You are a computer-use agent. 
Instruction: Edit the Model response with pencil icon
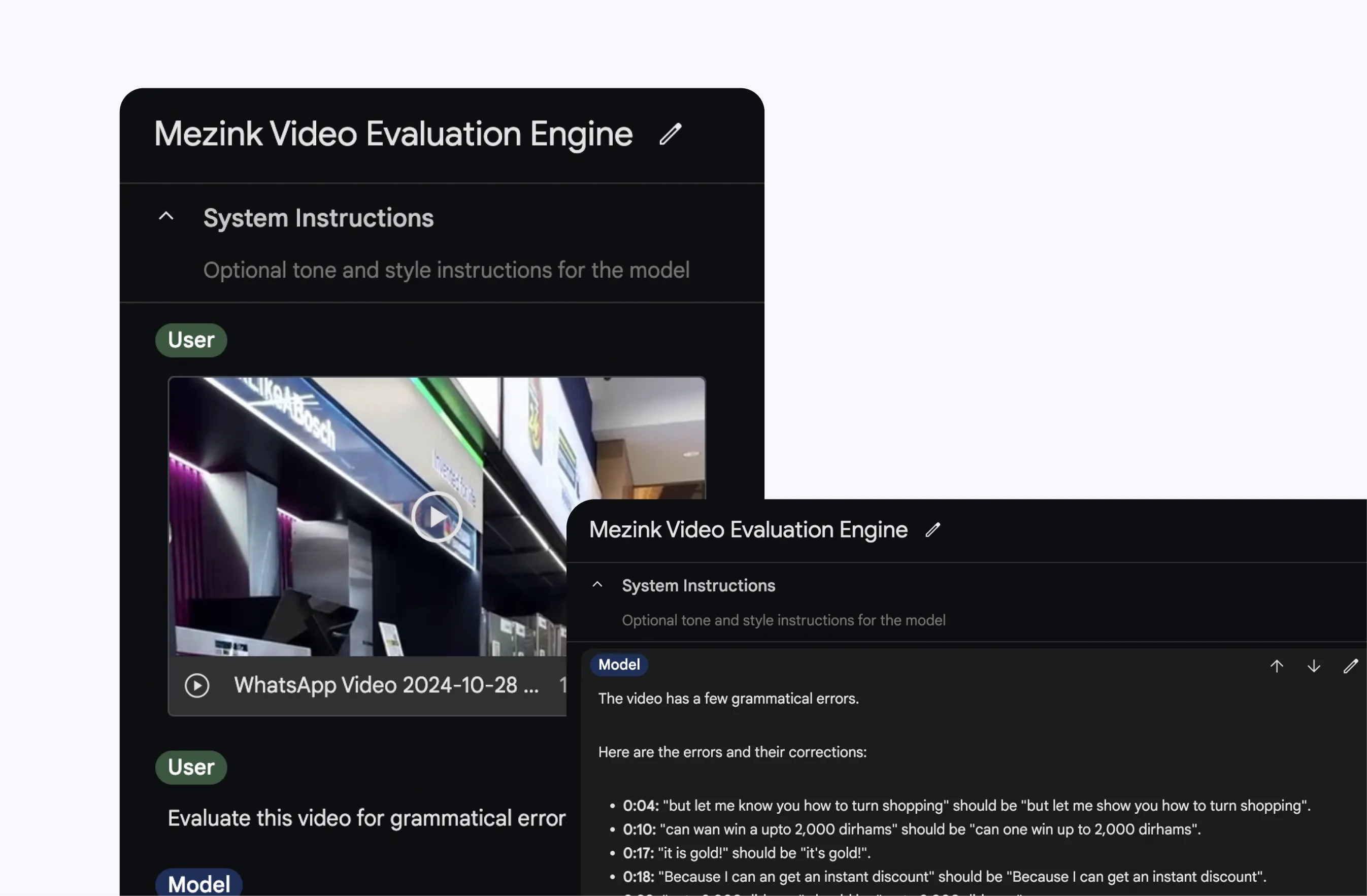pyautogui.click(x=1350, y=666)
